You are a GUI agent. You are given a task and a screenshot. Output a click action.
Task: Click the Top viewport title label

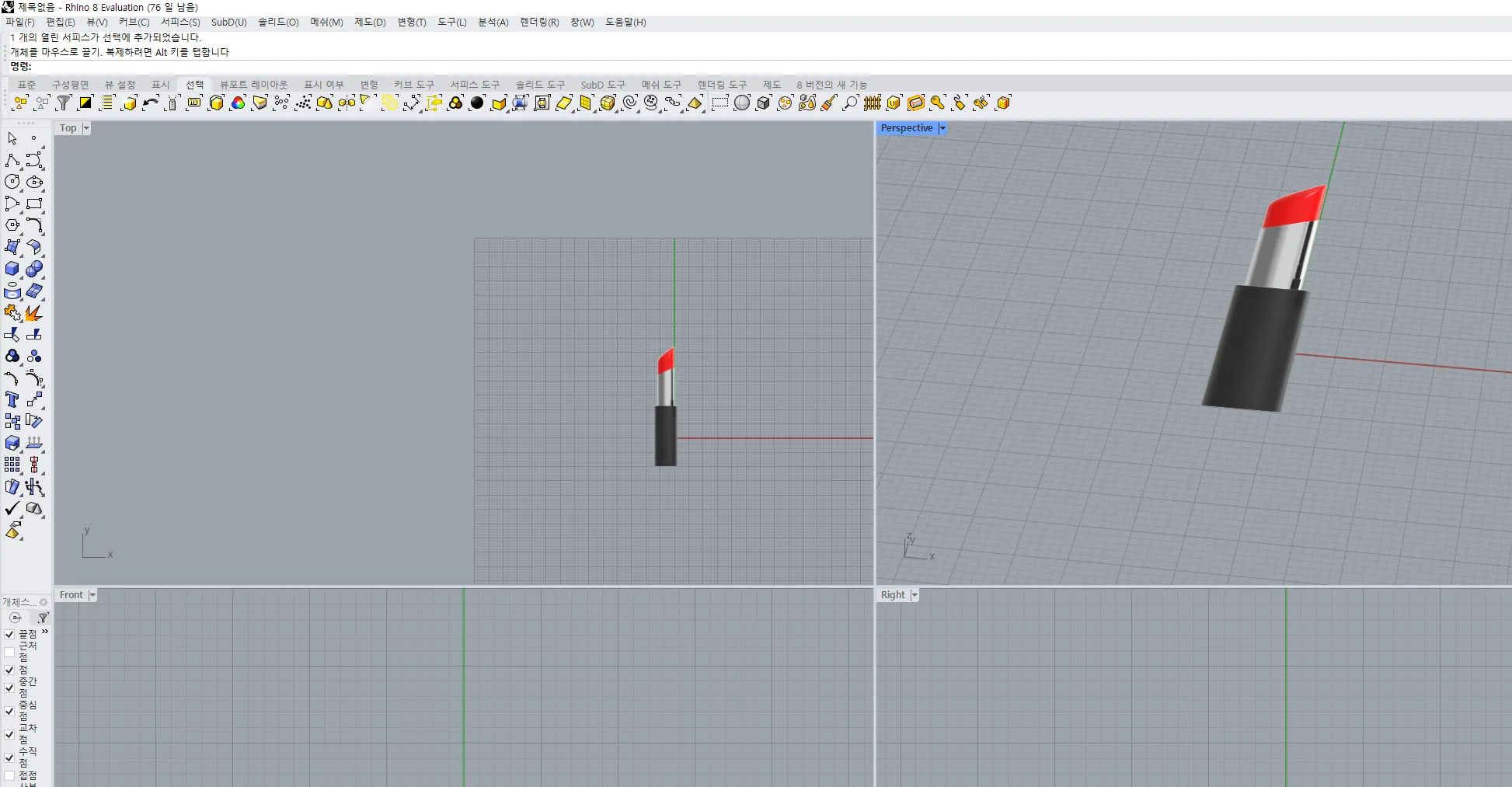pyautogui.click(x=68, y=128)
